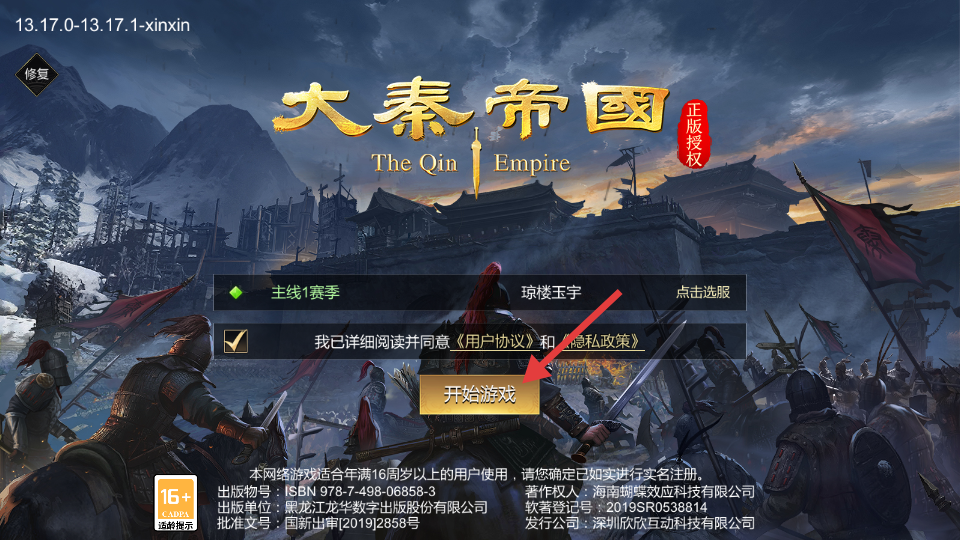Image resolution: width=960 pixels, height=540 pixels.
Task: Click the version text 13.17.0-13.17.1-xinxin
Action: coord(102,25)
